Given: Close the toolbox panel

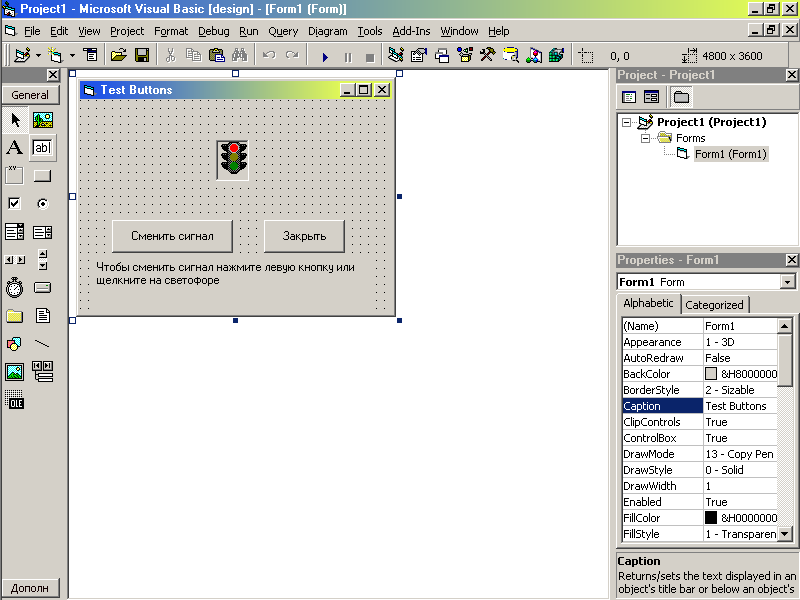Looking at the screenshot, I should pyautogui.click(x=53, y=75).
